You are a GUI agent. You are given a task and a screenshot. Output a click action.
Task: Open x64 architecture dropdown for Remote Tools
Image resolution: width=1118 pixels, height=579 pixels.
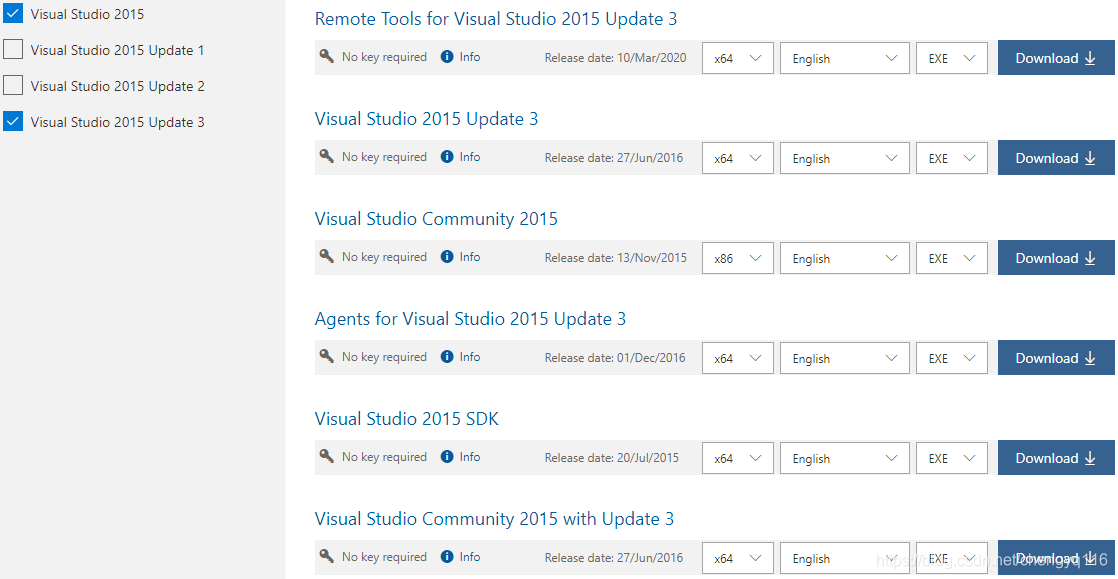click(x=738, y=58)
